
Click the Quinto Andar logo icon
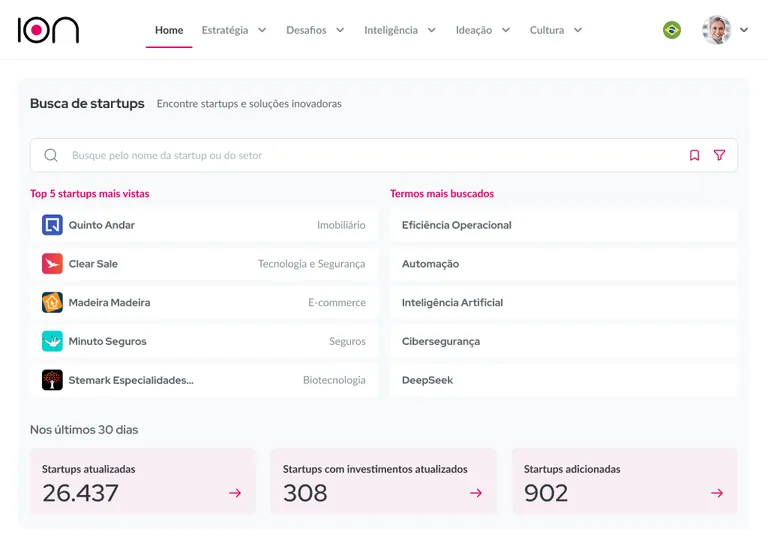pyautogui.click(x=52, y=225)
